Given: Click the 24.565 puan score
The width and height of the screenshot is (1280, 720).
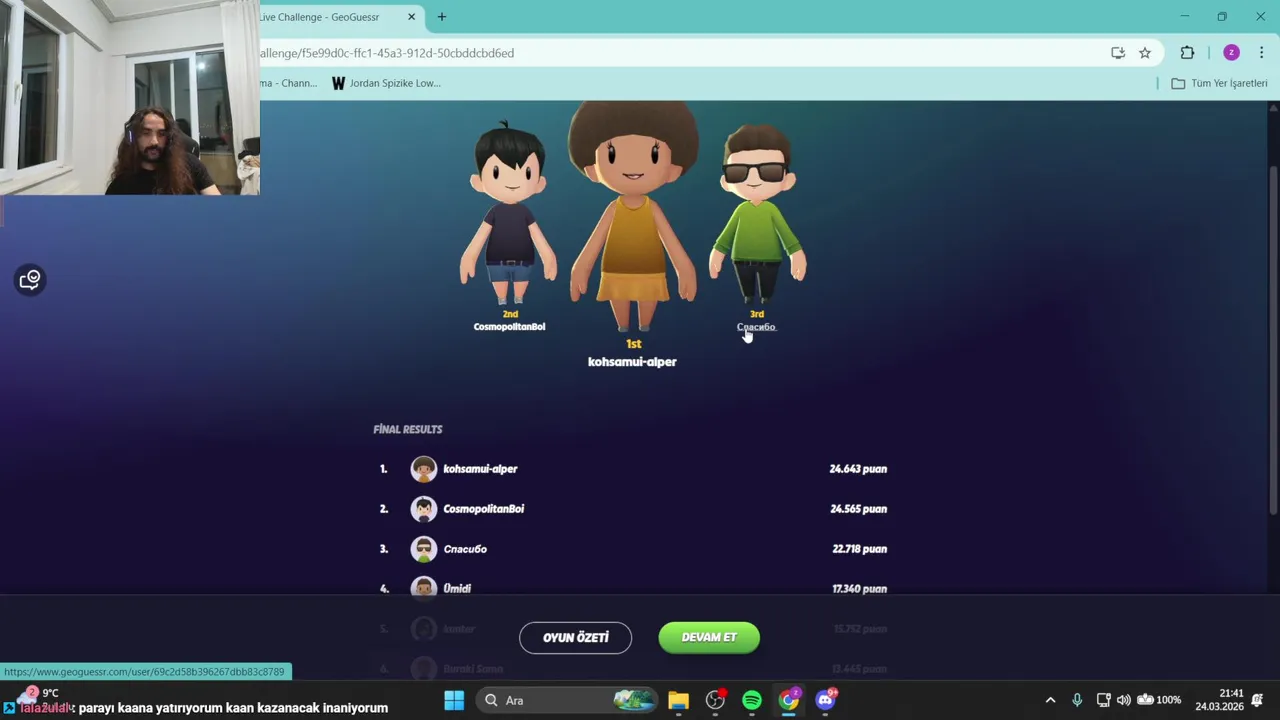Looking at the screenshot, I should tap(858, 509).
